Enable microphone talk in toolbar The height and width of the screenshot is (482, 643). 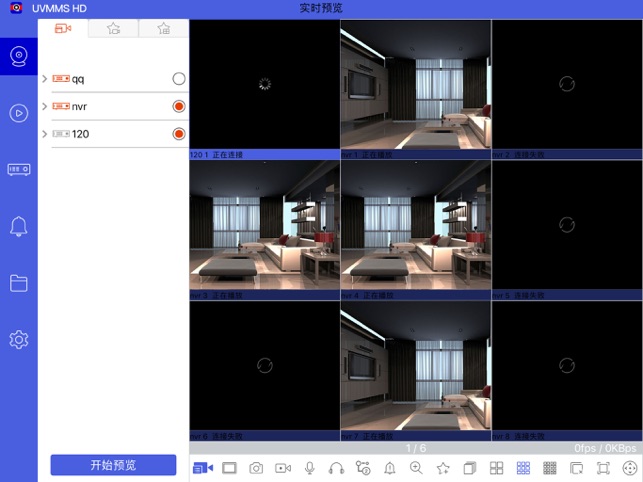click(x=310, y=468)
